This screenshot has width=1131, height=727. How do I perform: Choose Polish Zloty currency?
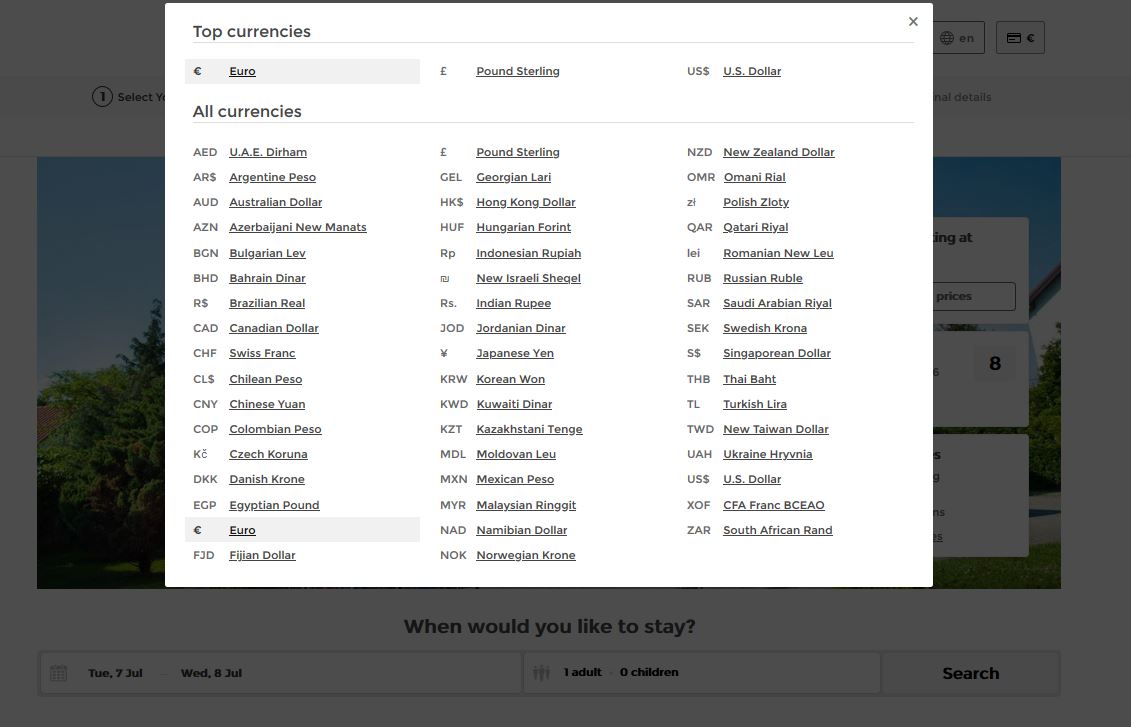[755, 203]
